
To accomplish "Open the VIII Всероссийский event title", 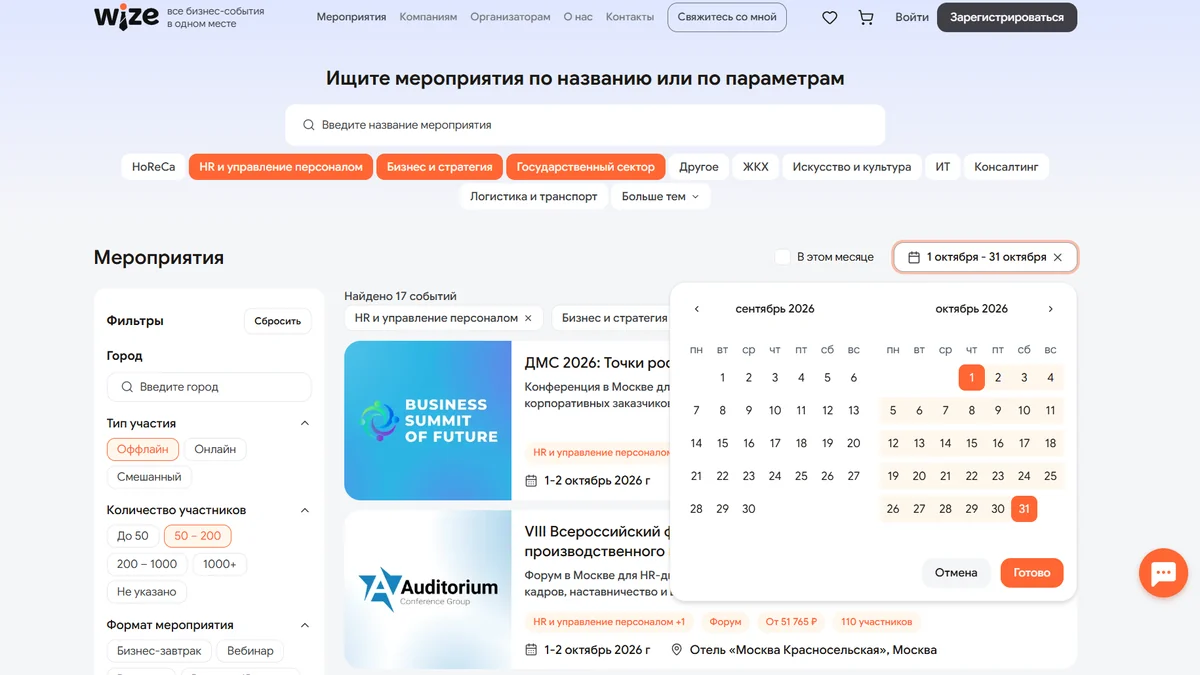I will pyautogui.click(x=597, y=541).
